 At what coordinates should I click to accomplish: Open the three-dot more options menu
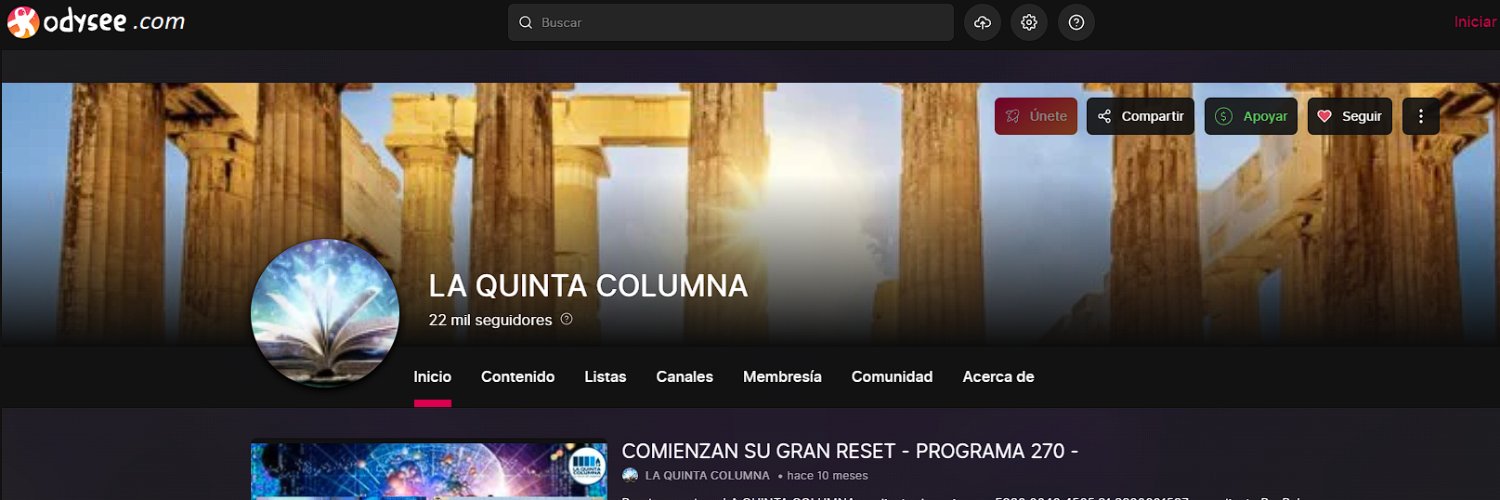point(1421,116)
